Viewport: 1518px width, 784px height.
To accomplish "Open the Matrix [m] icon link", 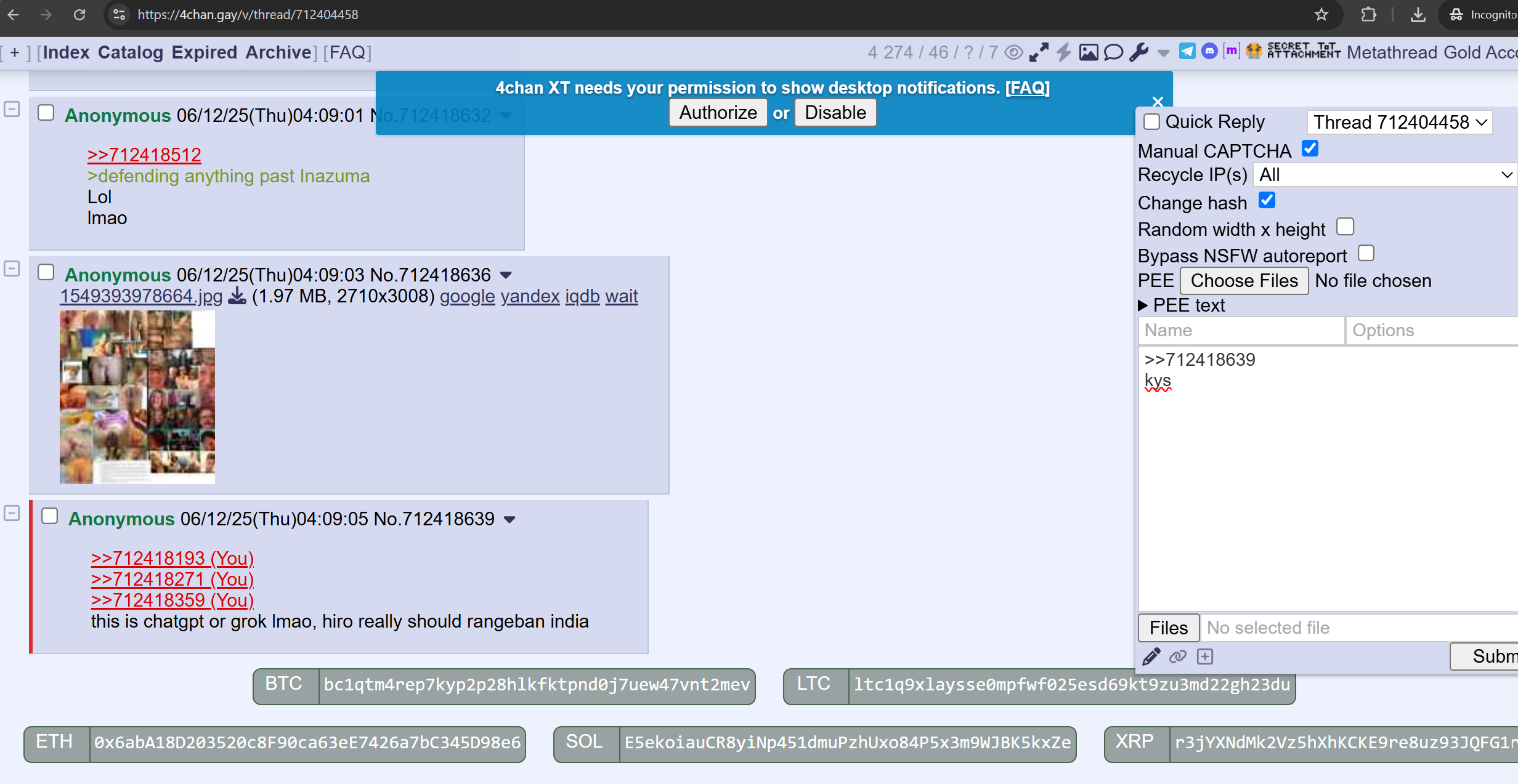I will pos(1232,51).
